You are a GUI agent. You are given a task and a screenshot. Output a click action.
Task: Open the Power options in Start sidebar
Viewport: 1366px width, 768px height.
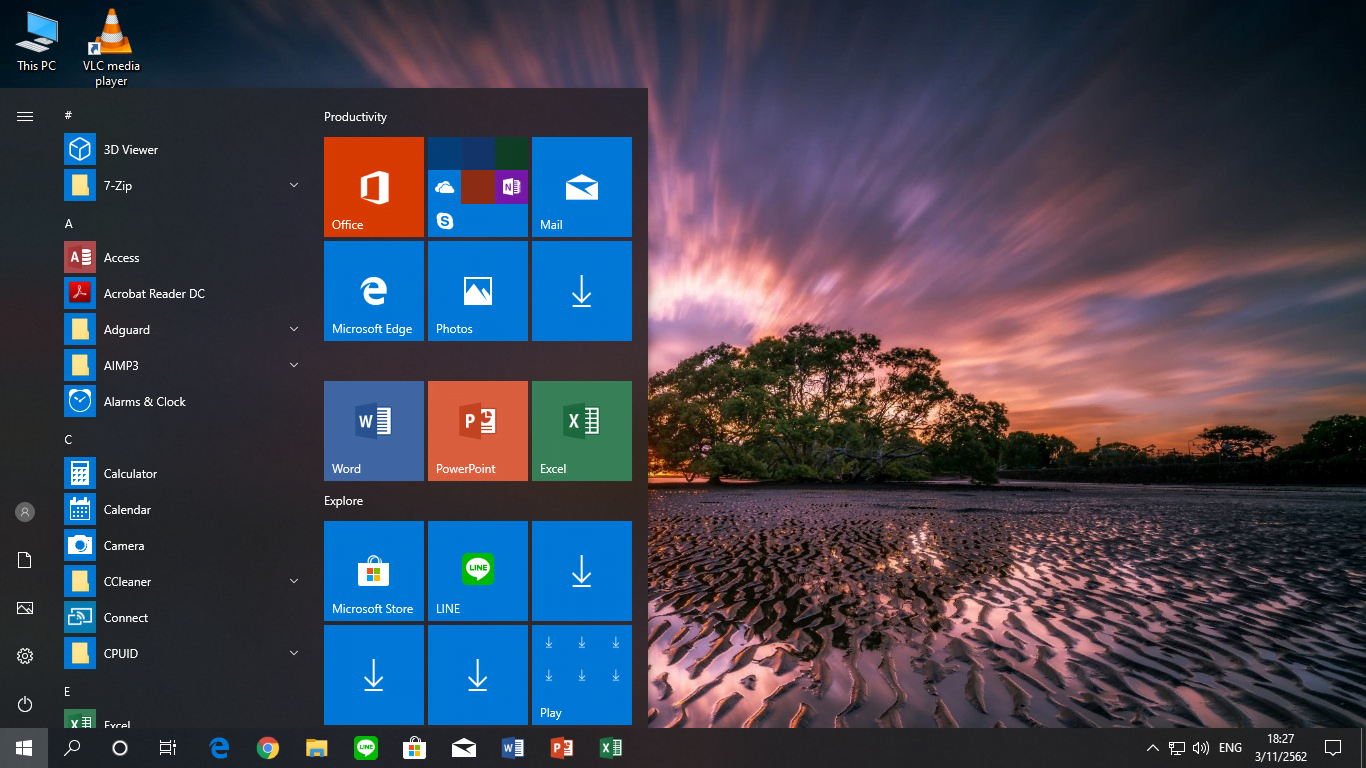coord(25,704)
